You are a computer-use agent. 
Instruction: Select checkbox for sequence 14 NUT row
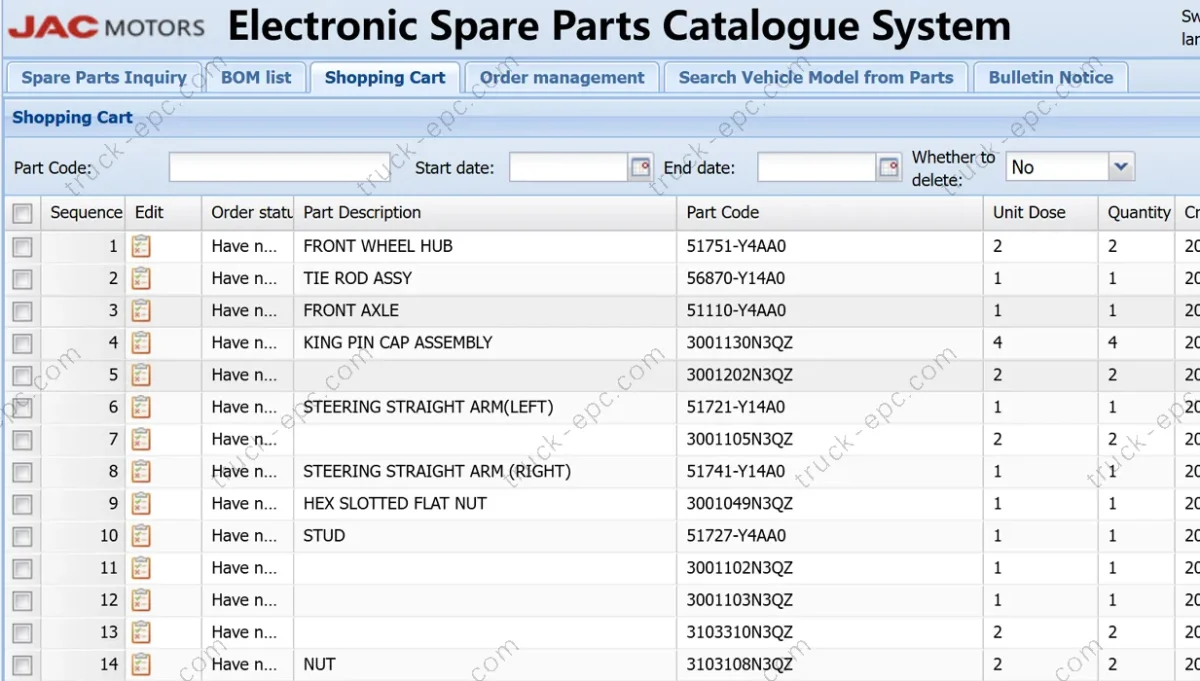[22, 665]
